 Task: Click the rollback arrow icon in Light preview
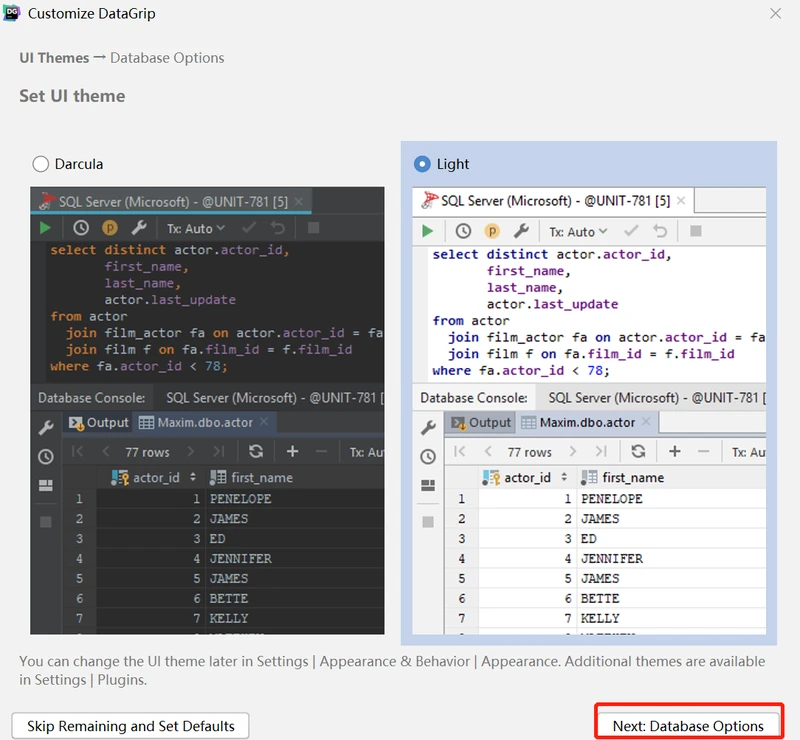[660, 231]
